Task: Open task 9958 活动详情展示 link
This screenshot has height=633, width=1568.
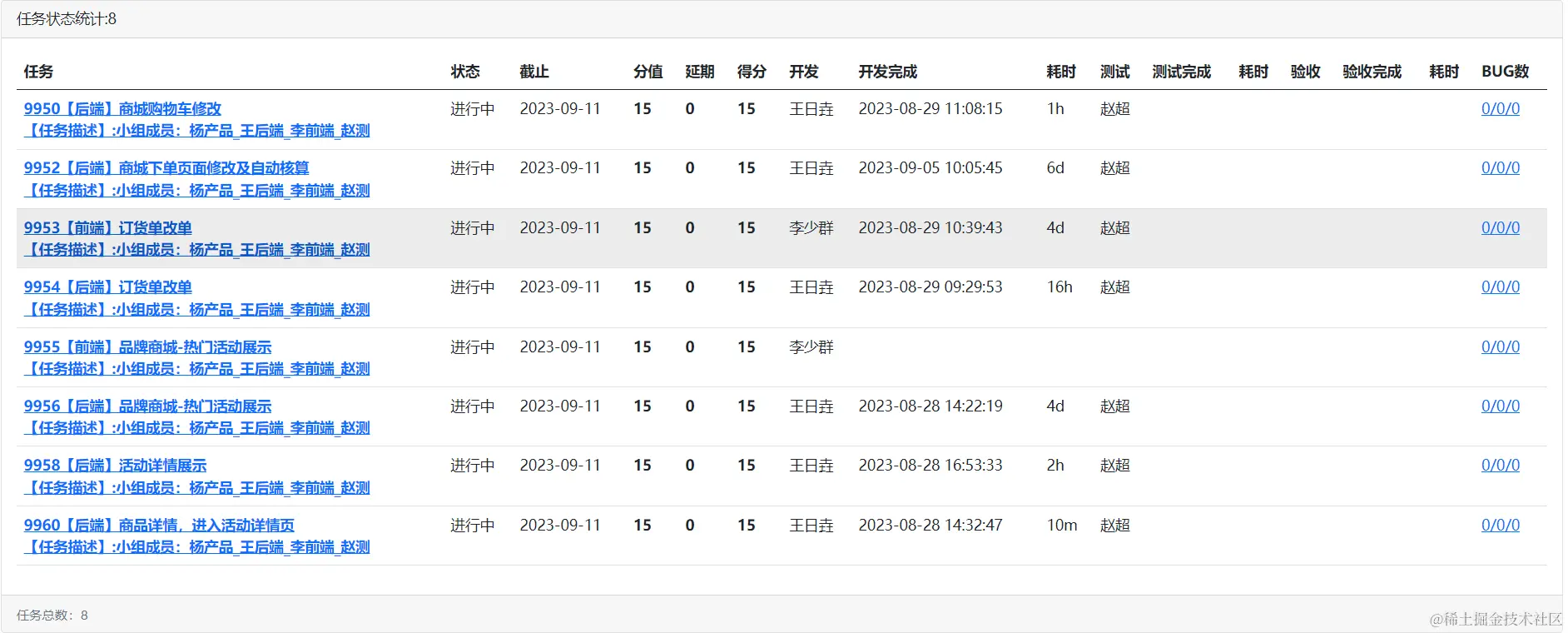Action: pyautogui.click(x=116, y=466)
